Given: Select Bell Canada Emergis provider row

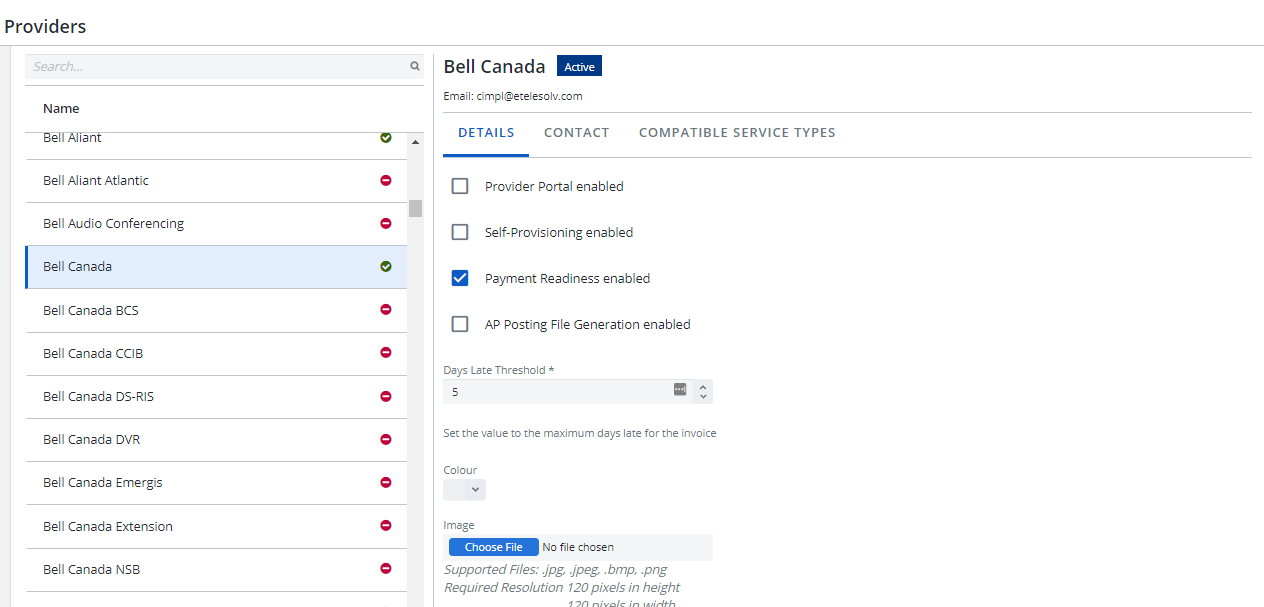Looking at the screenshot, I should coord(216,483).
